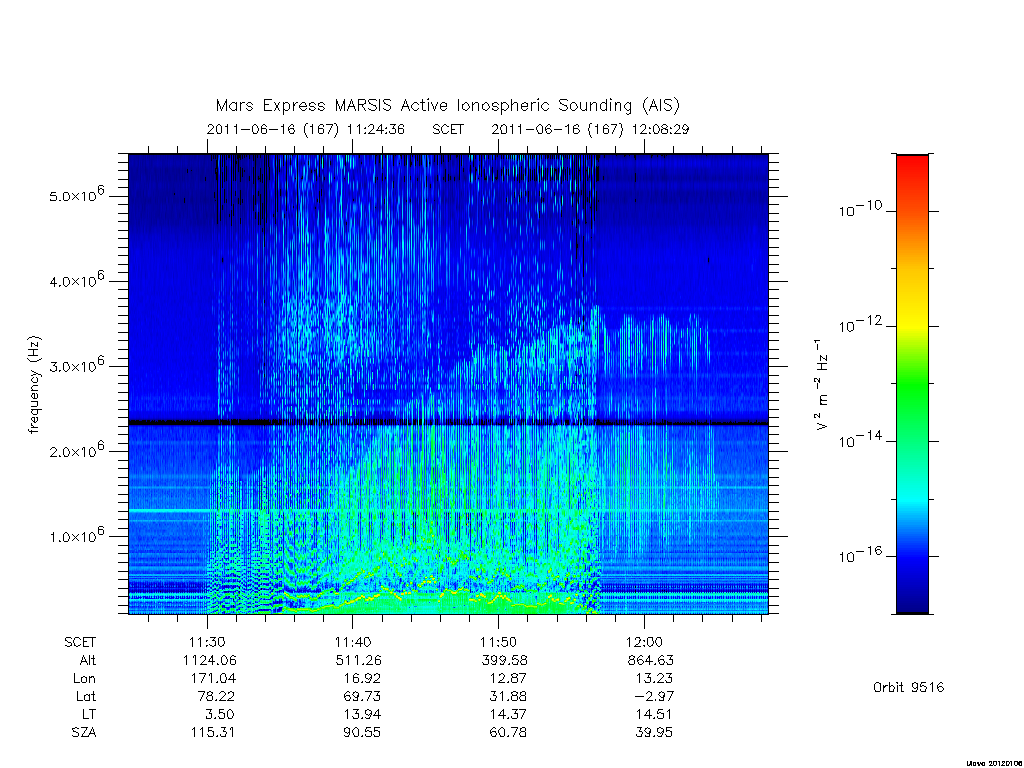The height and width of the screenshot is (768, 1024).
Task: Click longitude value 13.23
Action: [654, 679]
